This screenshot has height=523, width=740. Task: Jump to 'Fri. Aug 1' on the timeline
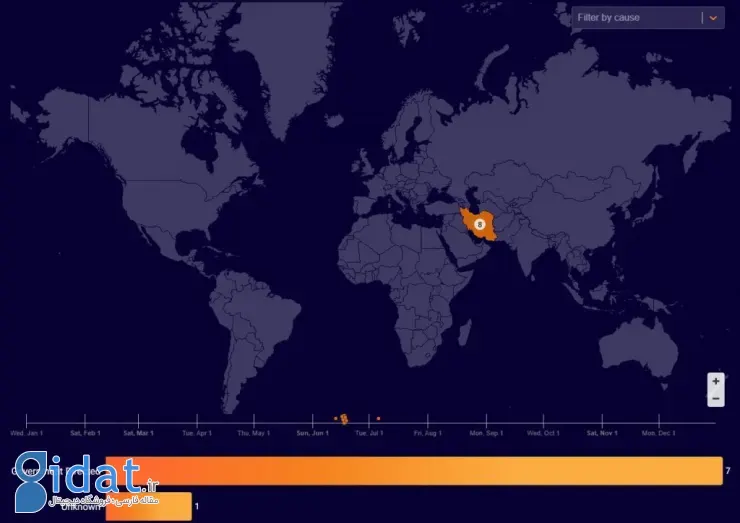tap(427, 433)
